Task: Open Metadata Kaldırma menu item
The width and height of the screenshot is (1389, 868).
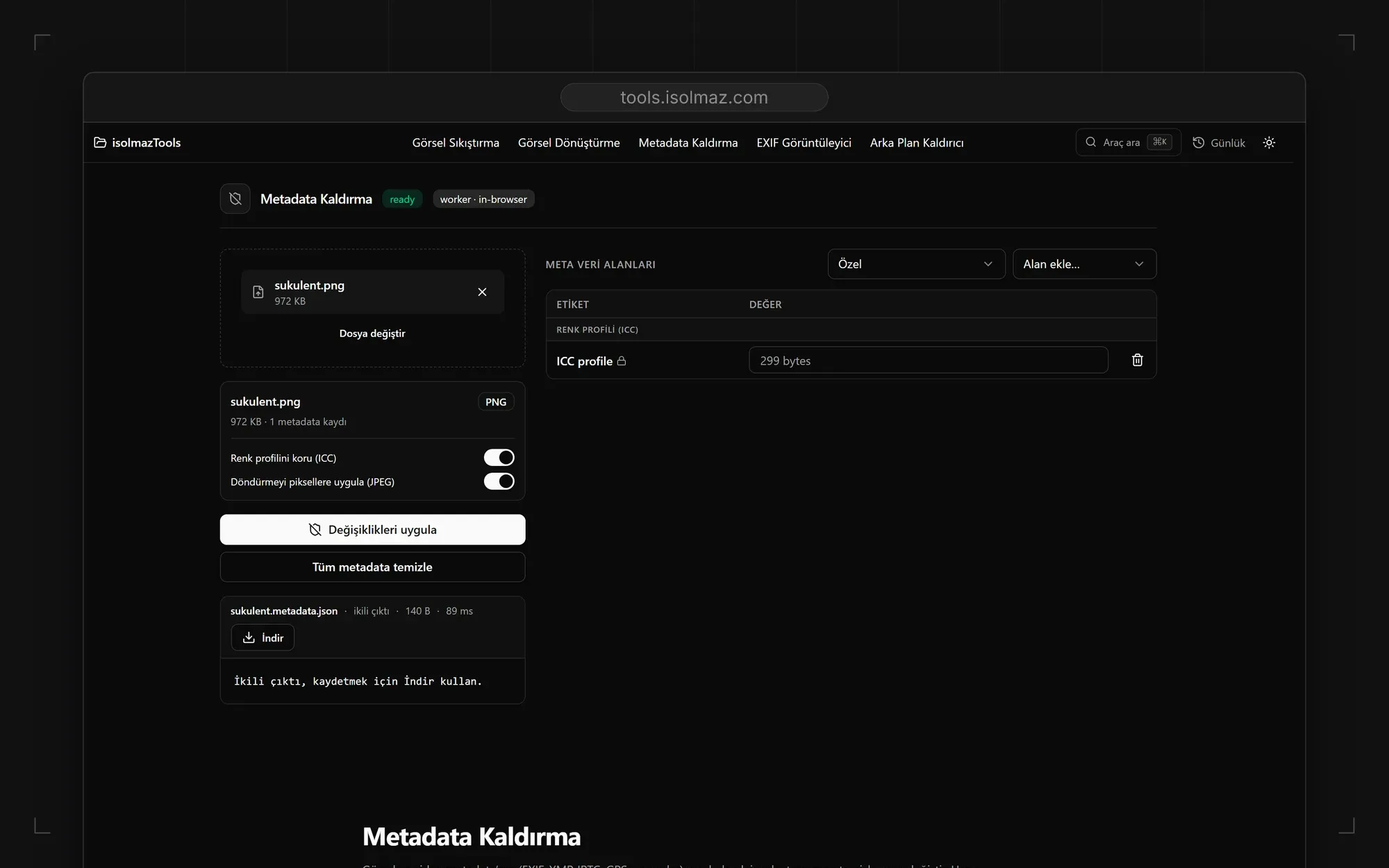Action: 688,142
